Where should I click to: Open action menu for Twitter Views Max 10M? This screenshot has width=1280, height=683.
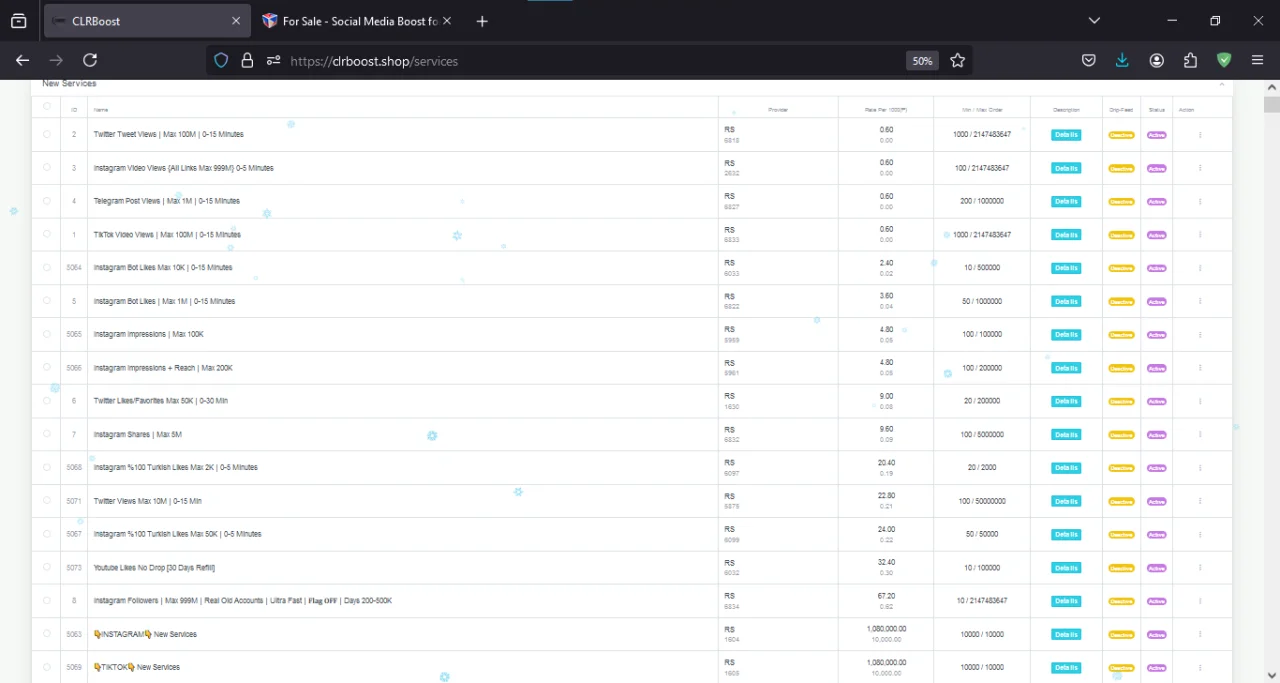click(x=1200, y=501)
